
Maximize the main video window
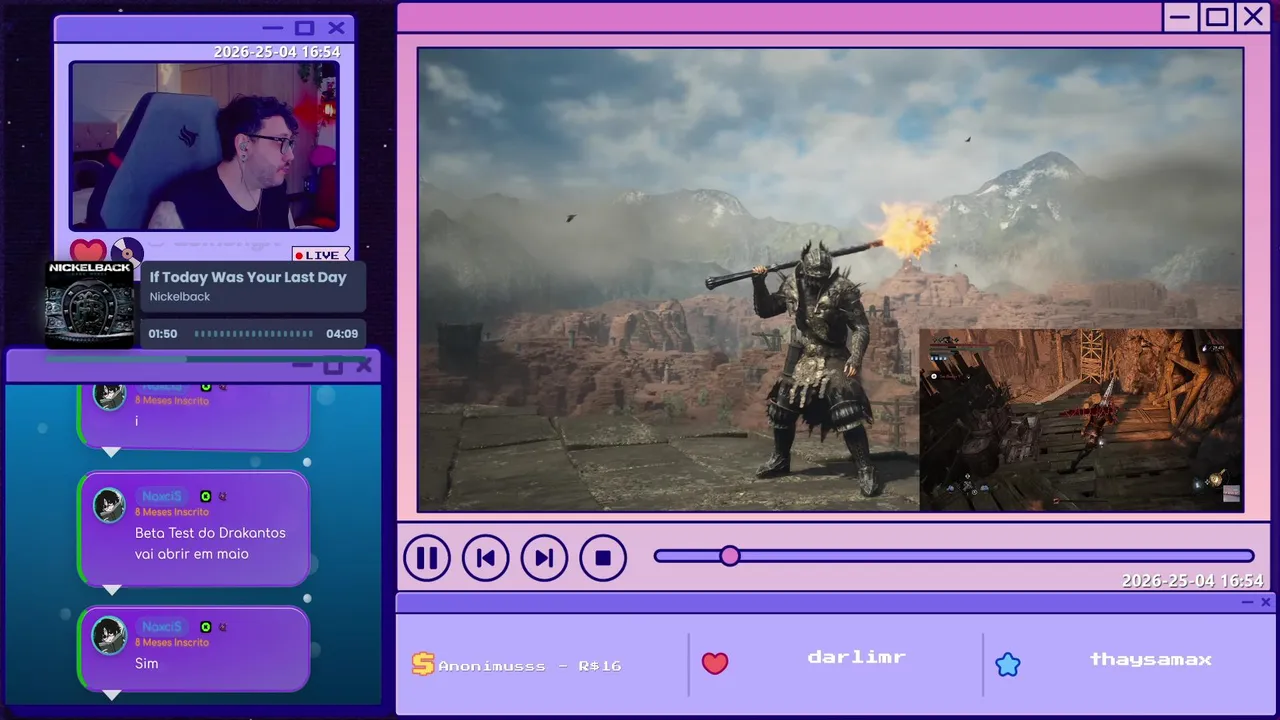1217,17
